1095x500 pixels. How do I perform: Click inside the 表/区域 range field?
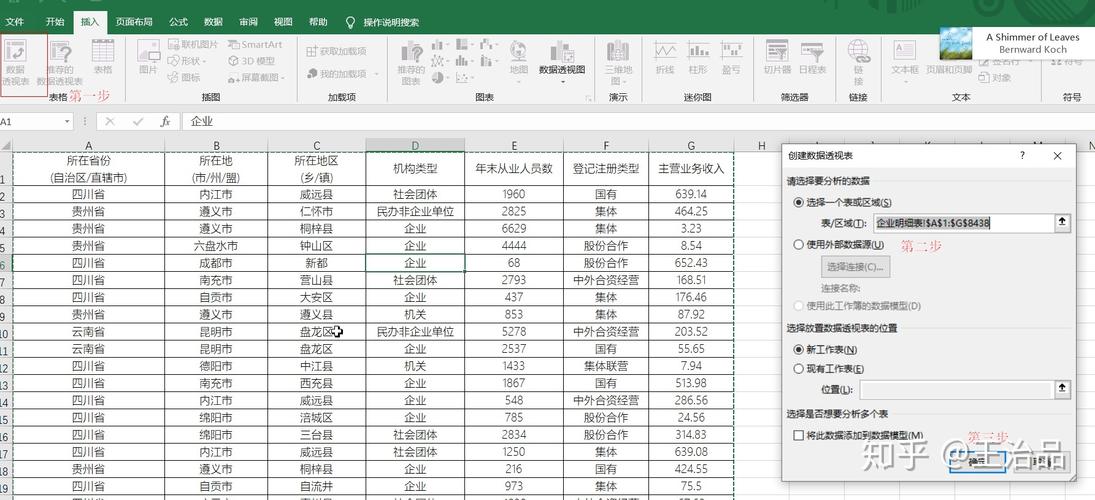pos(962,223)
